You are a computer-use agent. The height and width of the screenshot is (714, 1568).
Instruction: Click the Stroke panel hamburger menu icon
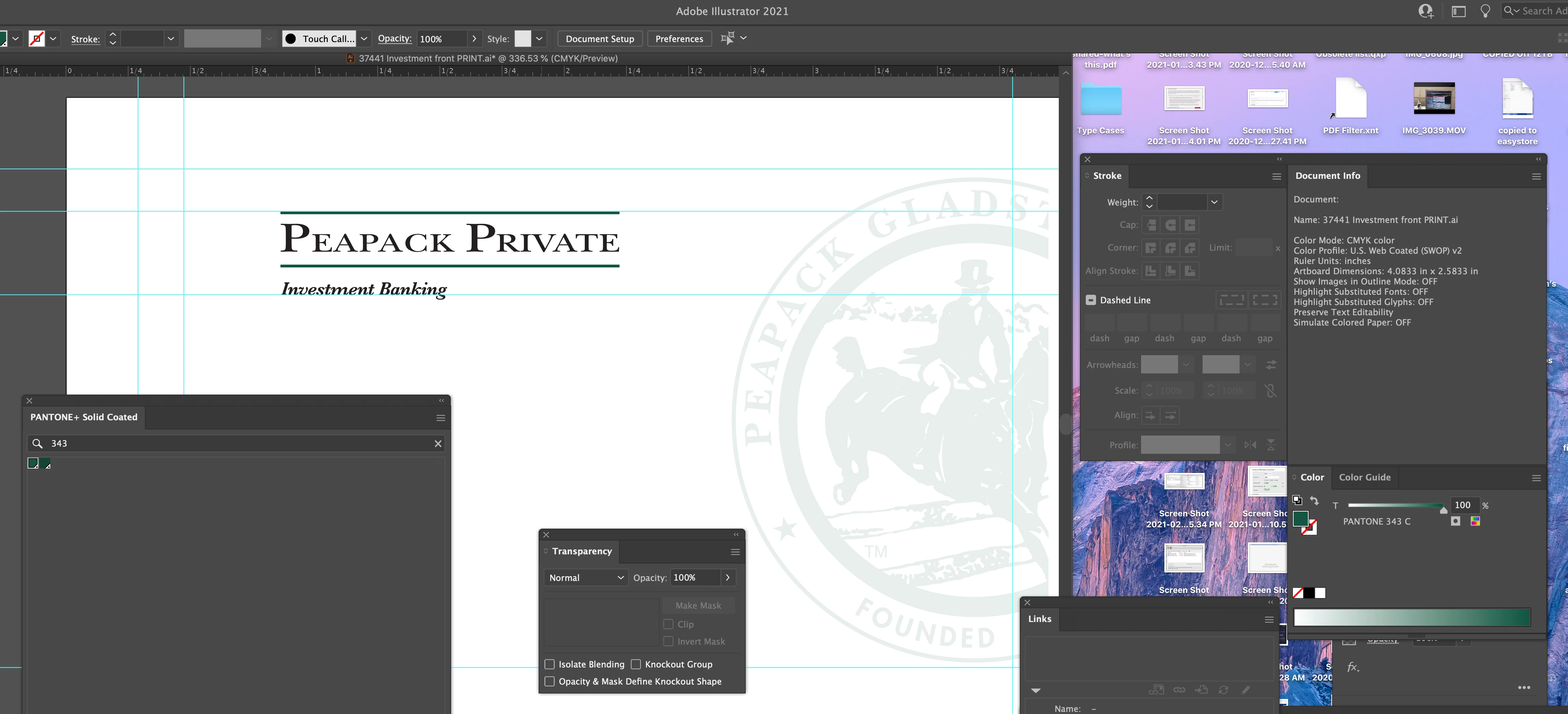pos(1276,177)
